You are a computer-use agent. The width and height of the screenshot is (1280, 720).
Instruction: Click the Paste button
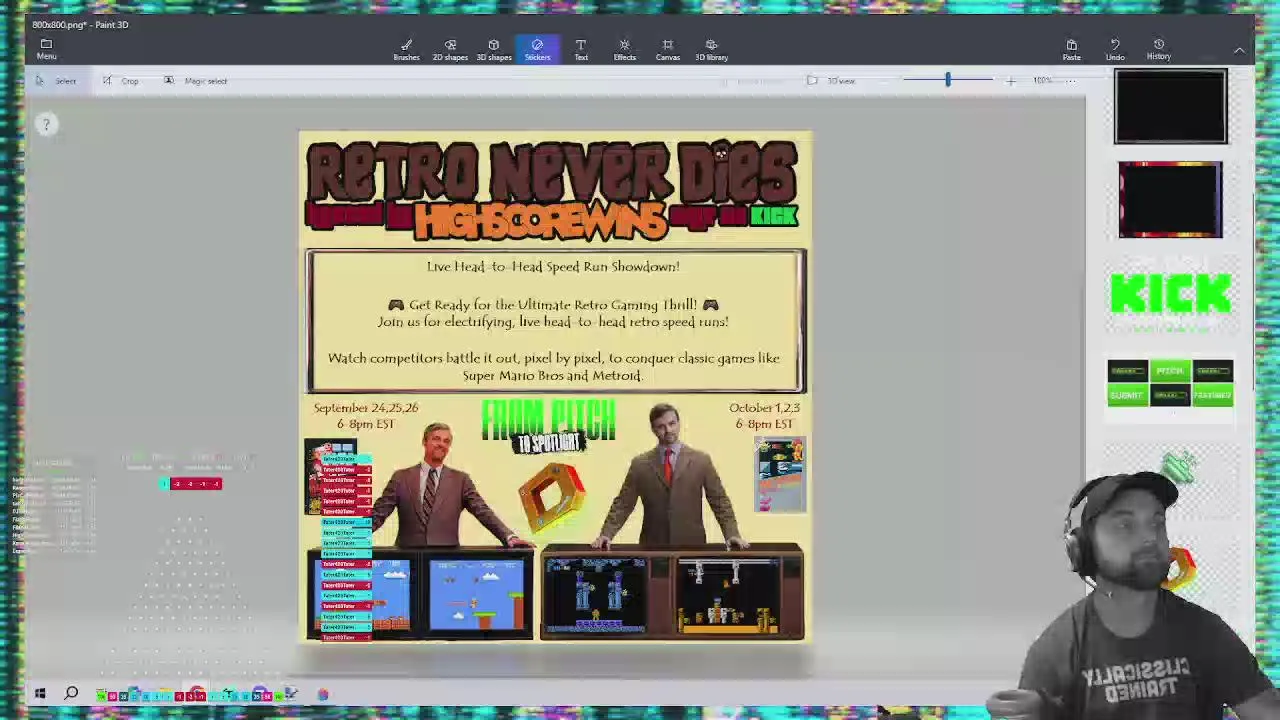[1071, 50]
